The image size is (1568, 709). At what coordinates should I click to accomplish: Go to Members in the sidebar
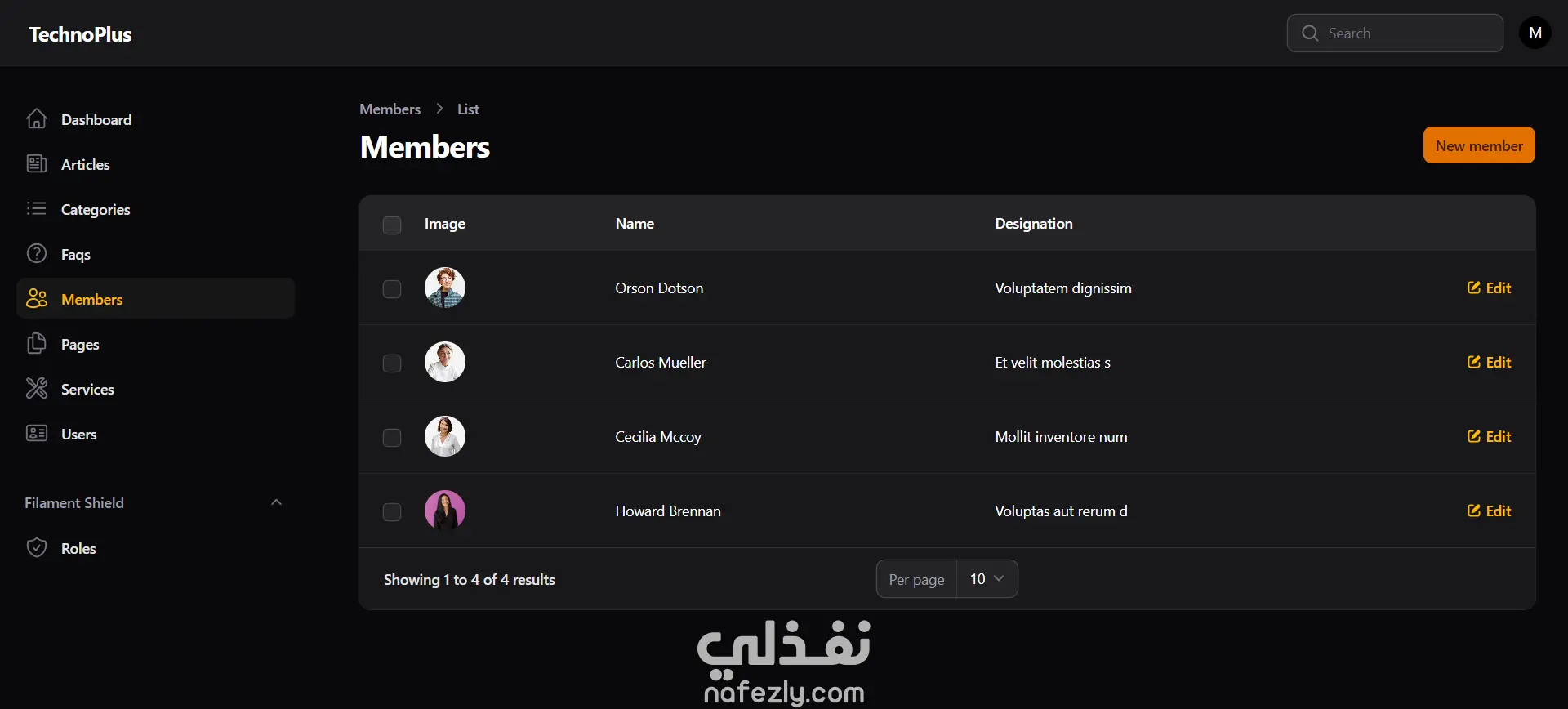point(155,299)
